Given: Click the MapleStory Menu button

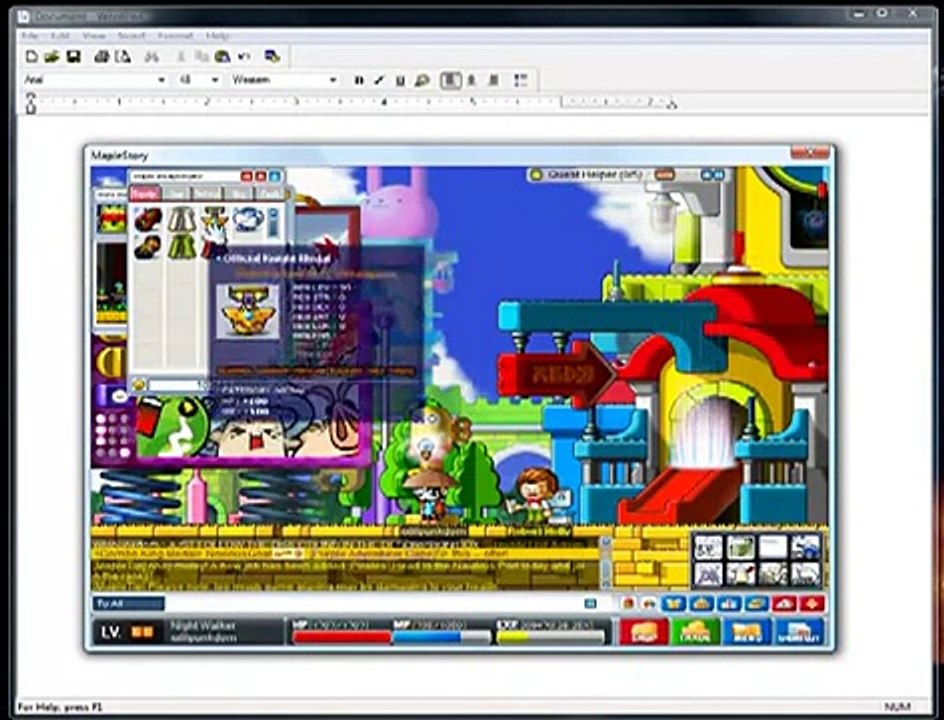Looking at the screenshot, I should [747, 632].
